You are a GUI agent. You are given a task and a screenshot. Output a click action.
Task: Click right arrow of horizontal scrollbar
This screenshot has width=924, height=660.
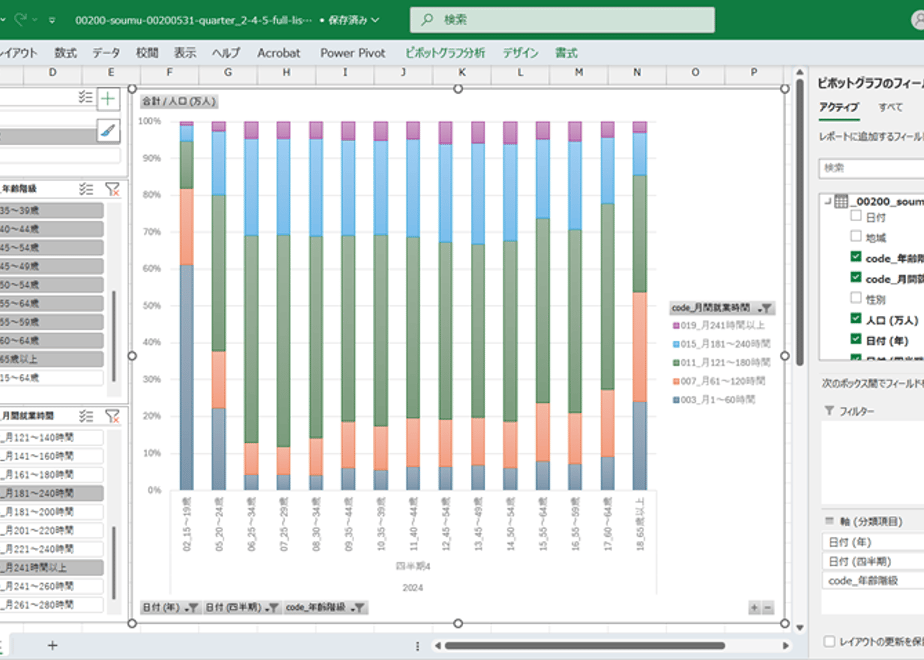(x=786, y=646)
